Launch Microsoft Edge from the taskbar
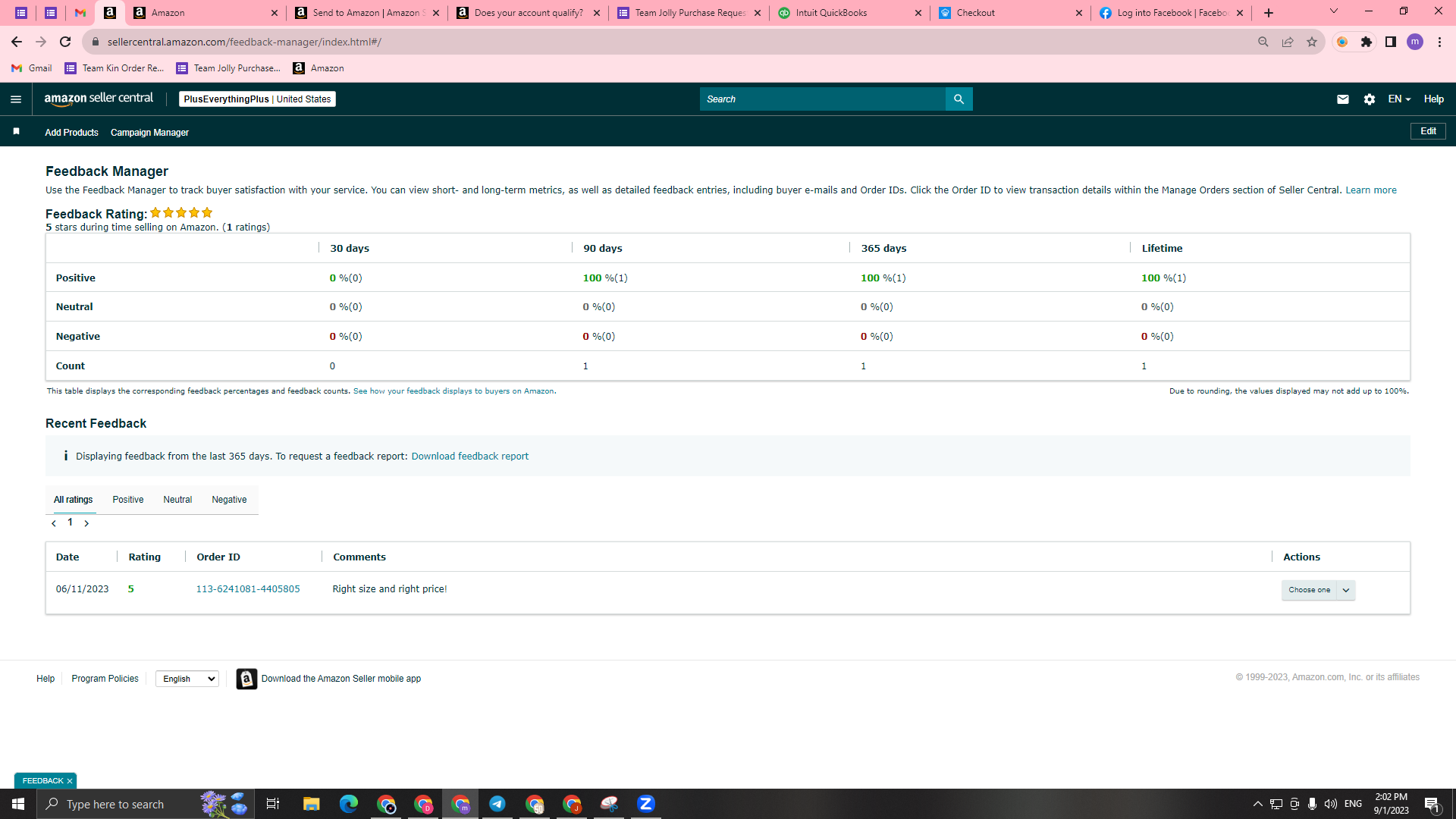The height and width of the screenshot is (819, 1456). [x=349, y=804]
